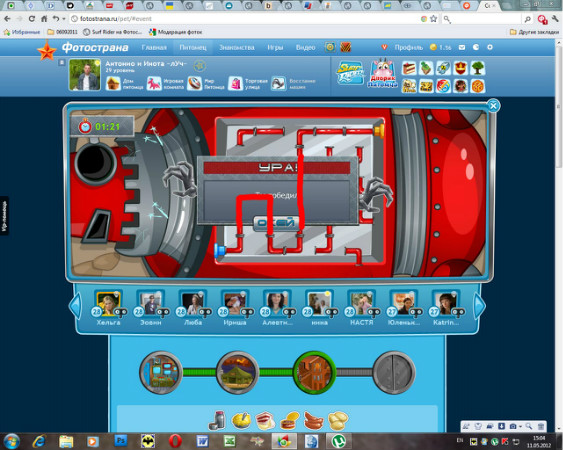Screen dimensions: 563x450
Task: Open Opera from the Windows taskbar
Action: [175, 441]
